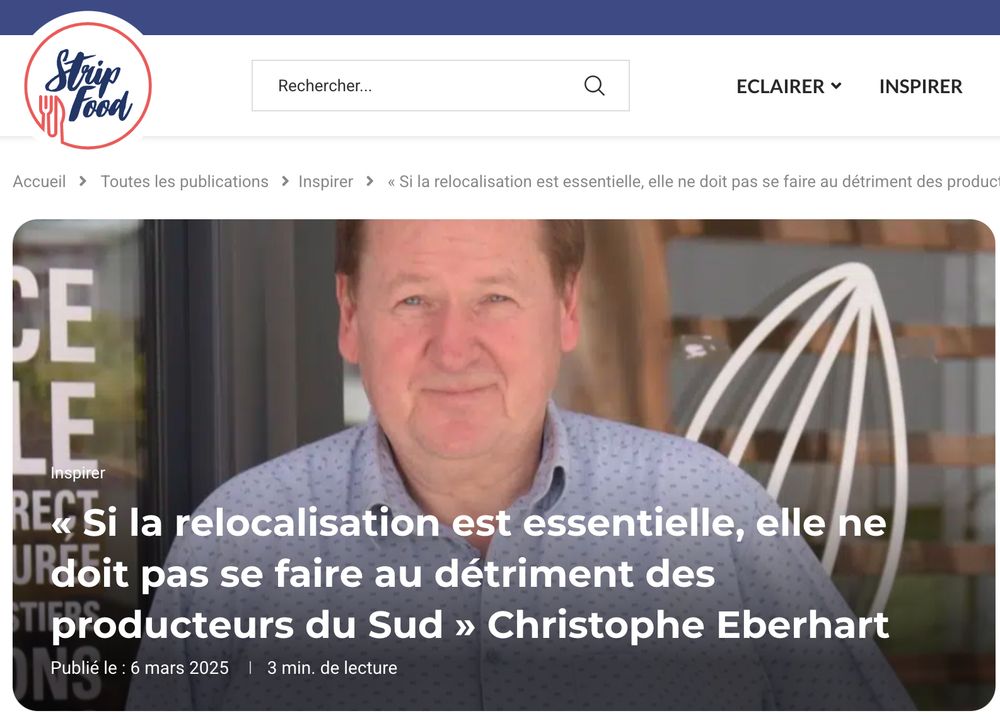Click the dark blue top banner bar
This screenshot has height=726, width=1000.
(x=500, y=17)
